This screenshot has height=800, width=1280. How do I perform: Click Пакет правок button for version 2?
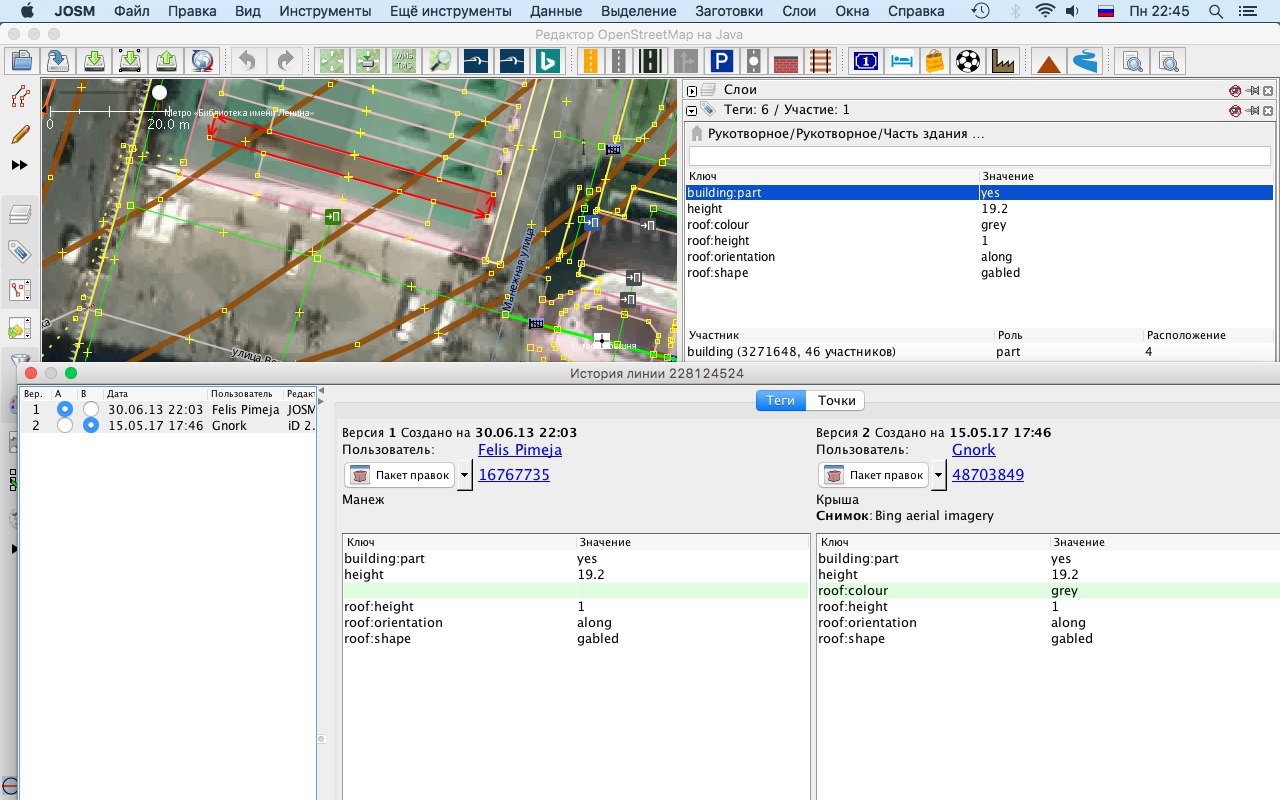click(x=874, y=475)
